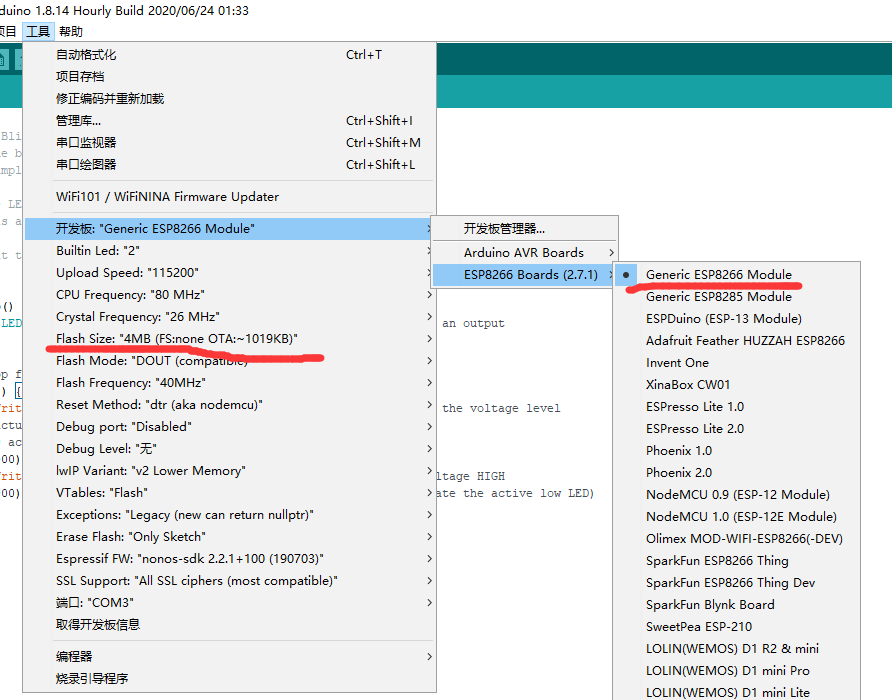Select LOLIN(WEMOS) D1 mini Lite board
The width and height of the screenshot is (892, 700).
click(x=737, y=692)
